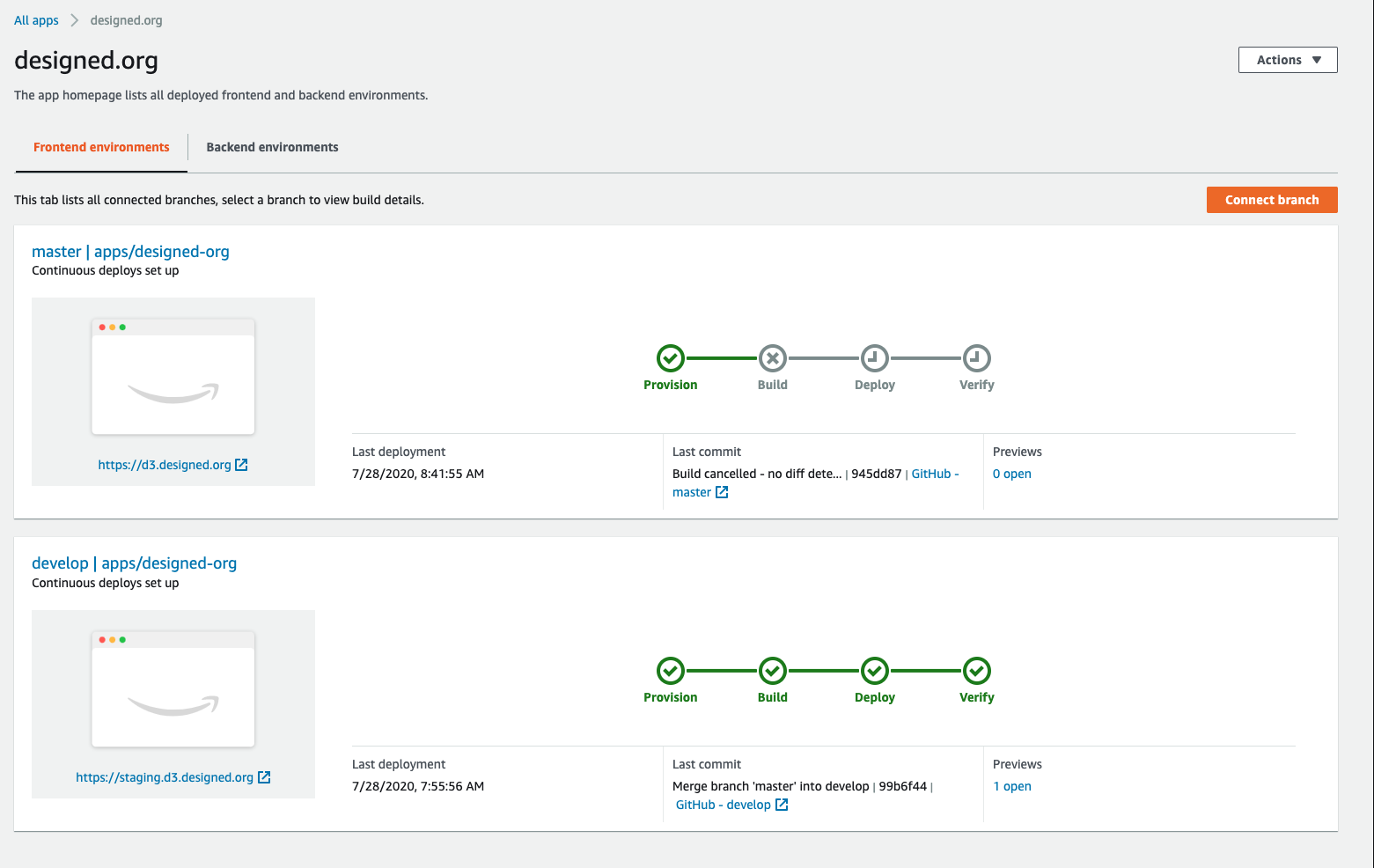Click the master Verify pending clock icon
Viewport: 1374px width, 868px height.
(x=977, y=358)
